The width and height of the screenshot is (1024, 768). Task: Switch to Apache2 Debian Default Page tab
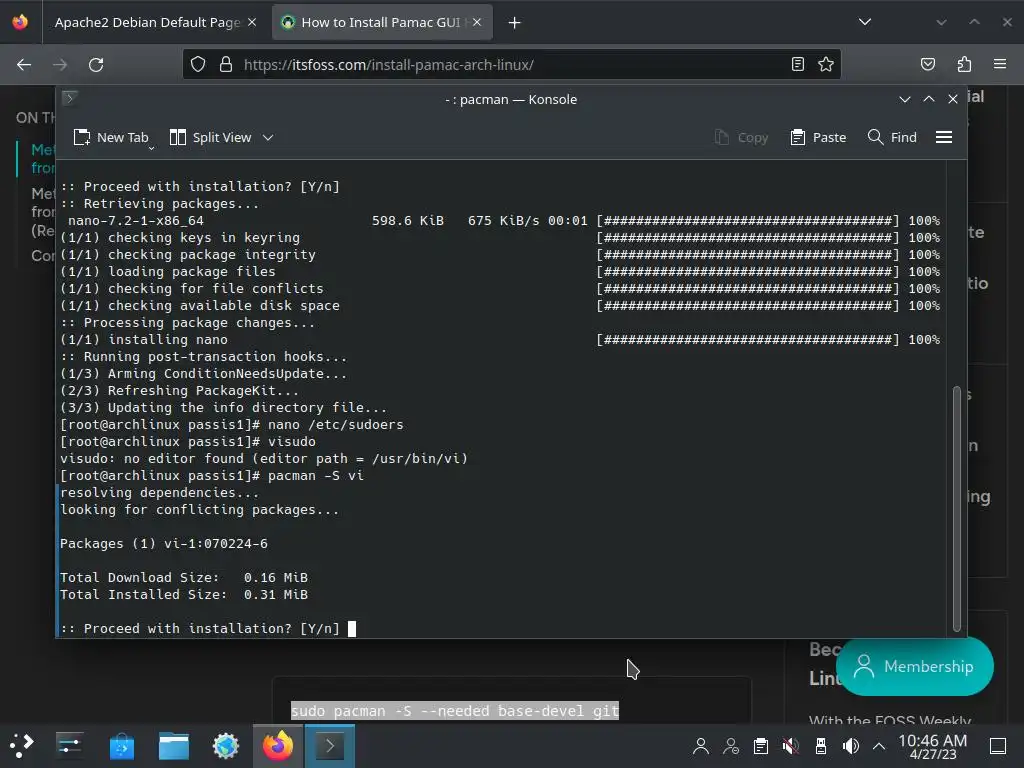click(148, 22)
